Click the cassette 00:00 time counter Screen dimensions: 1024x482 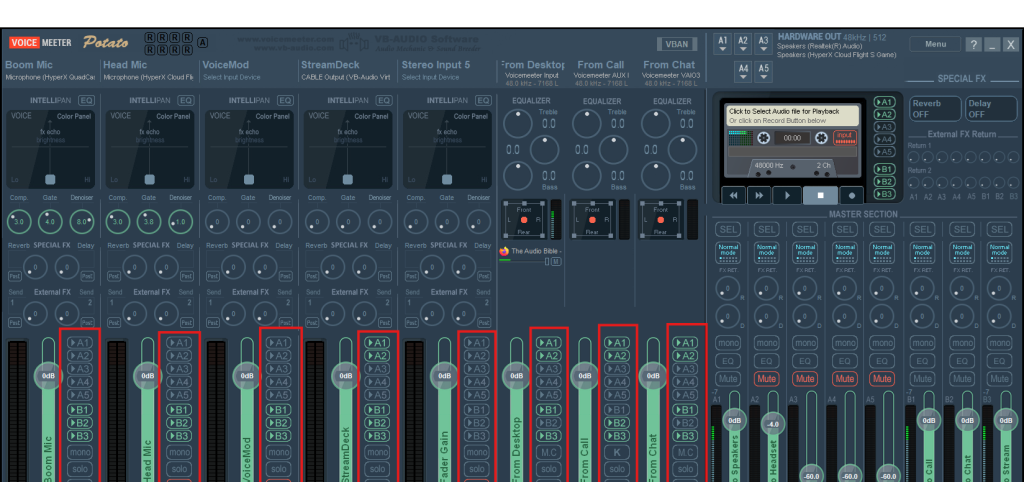tap(792, 138)
